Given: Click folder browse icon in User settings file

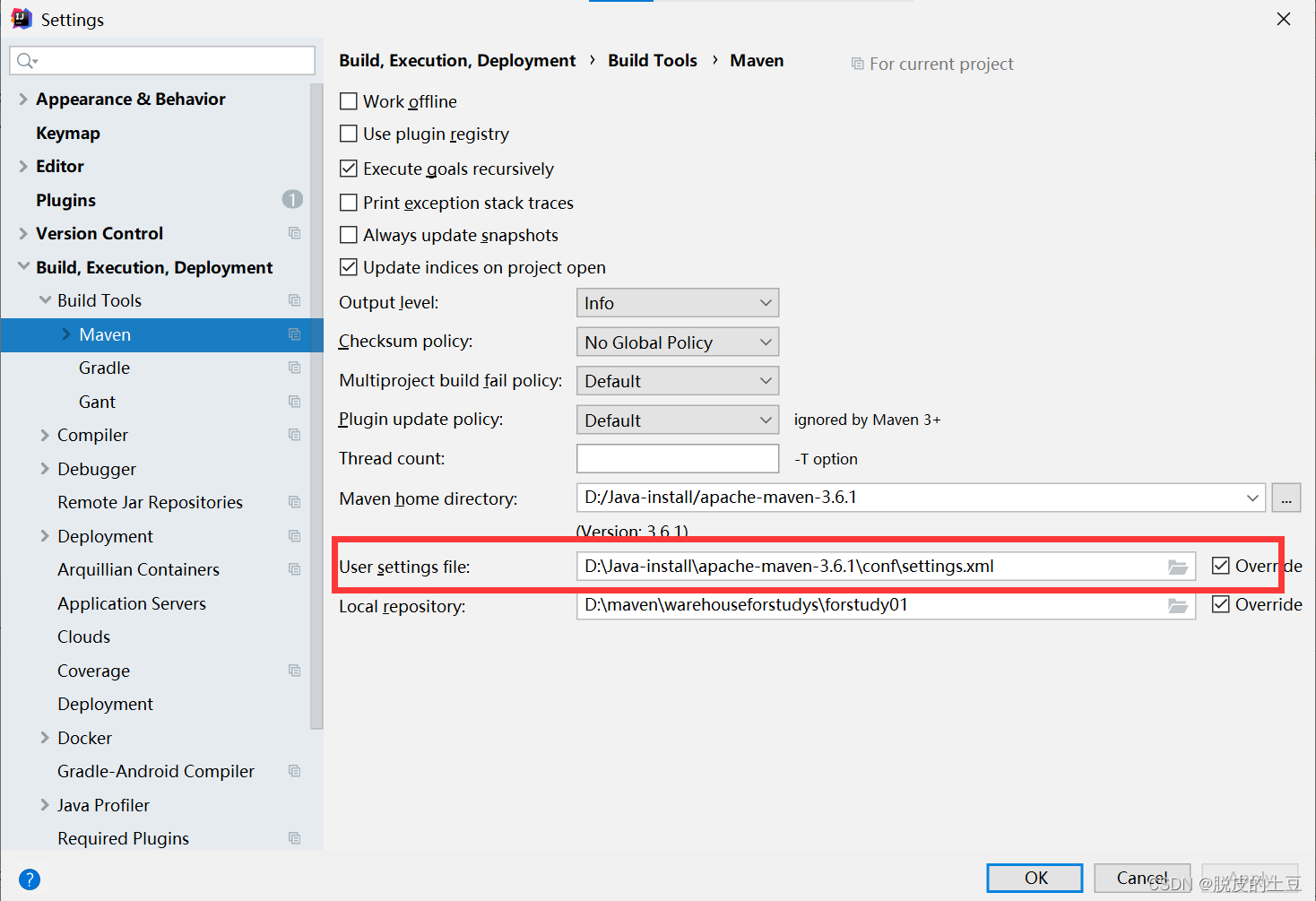Looking at the screenshot, I should [x=1178, y=567].
